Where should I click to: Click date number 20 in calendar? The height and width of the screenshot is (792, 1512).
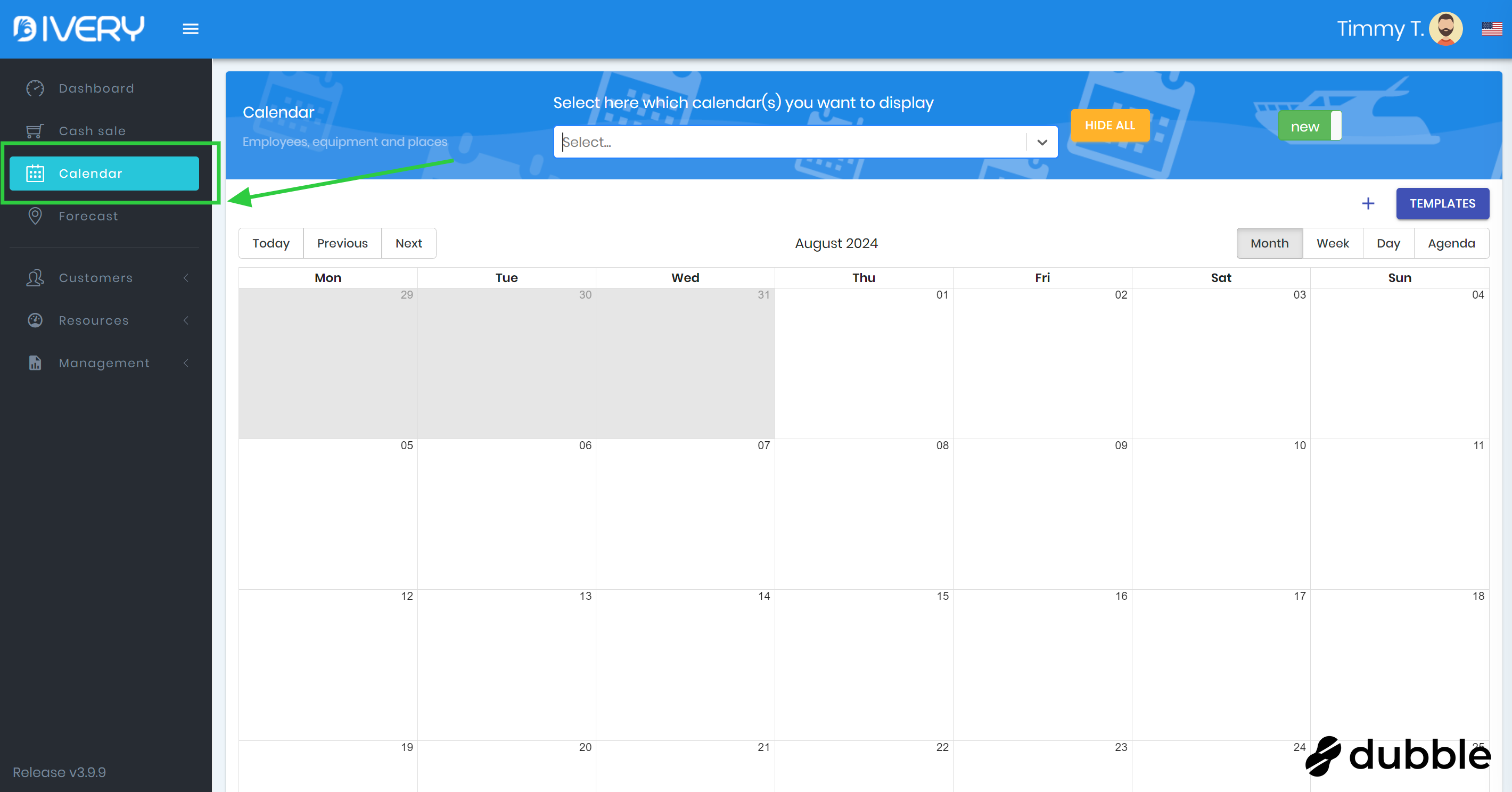585,747
